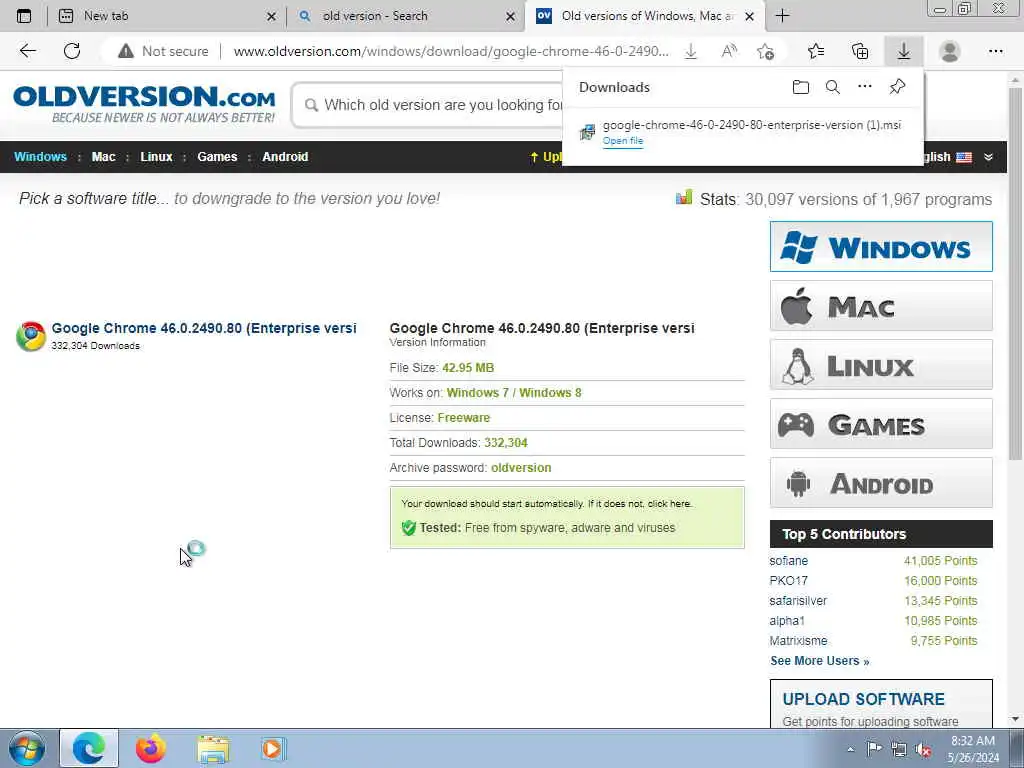Open the Google Chrome 46.0.2490.80 title link

[204, 328]
